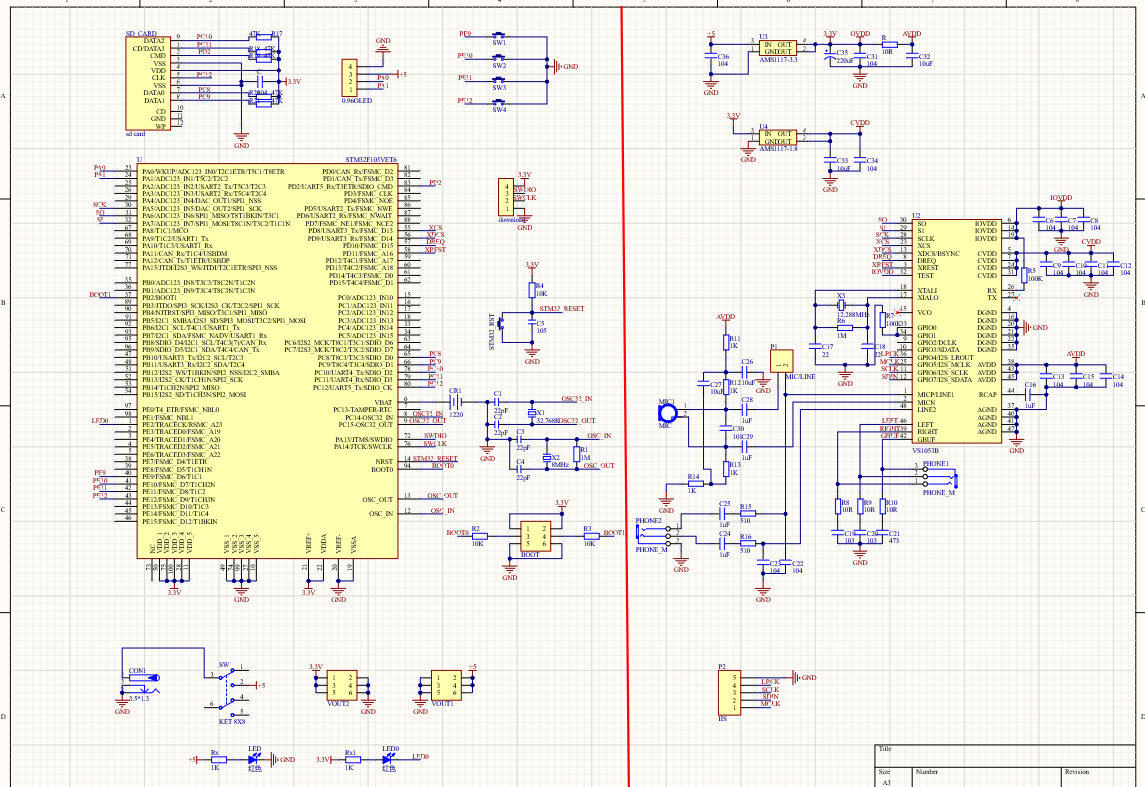Click resistor R15 510
The image size is (1145, 787).
747,513
